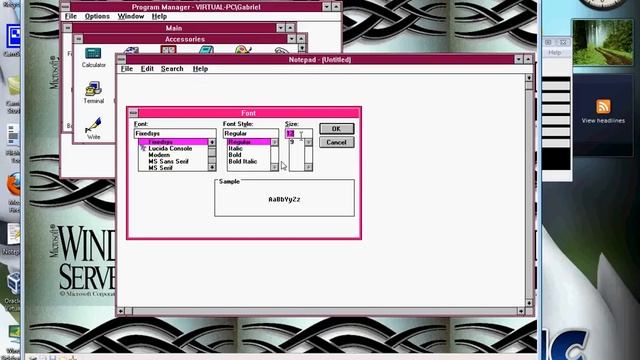This screenshot has width=640, height=360.
Task: Open Notepad's File menu
Action: [x=127, y=69]
